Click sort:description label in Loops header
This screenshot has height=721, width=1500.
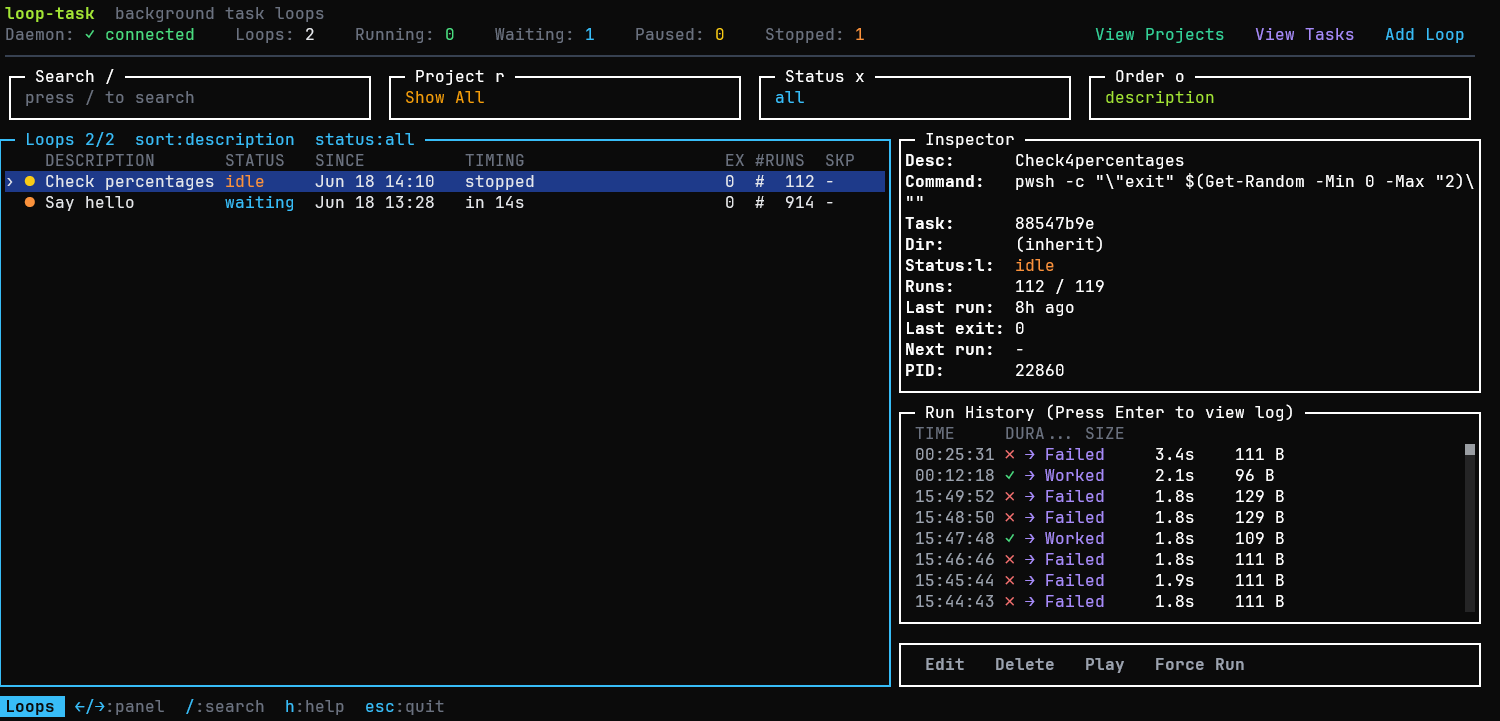click(x=215, y=139)
